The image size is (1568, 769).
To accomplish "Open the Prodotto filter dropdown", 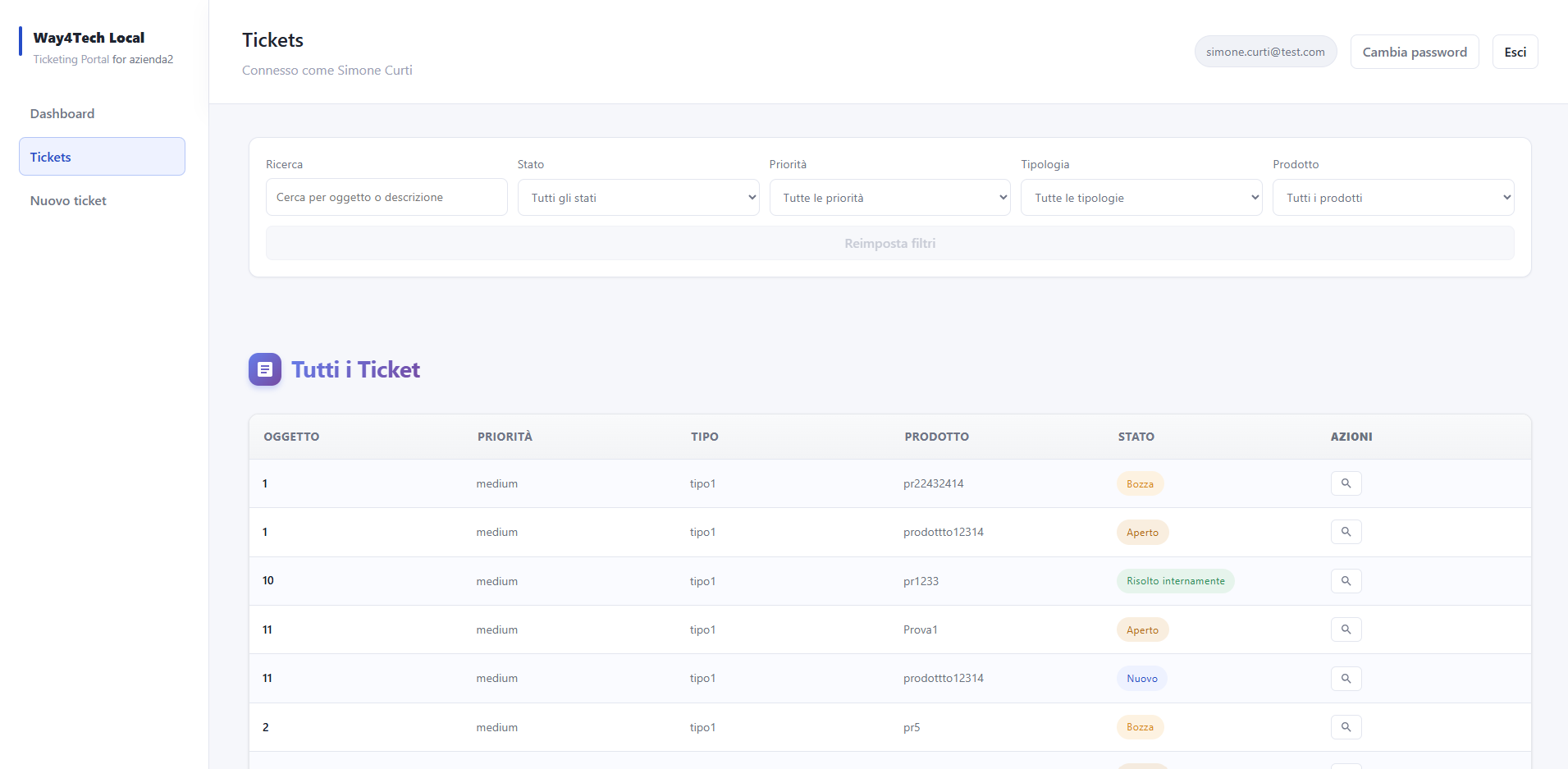I will click(1392, 198).
